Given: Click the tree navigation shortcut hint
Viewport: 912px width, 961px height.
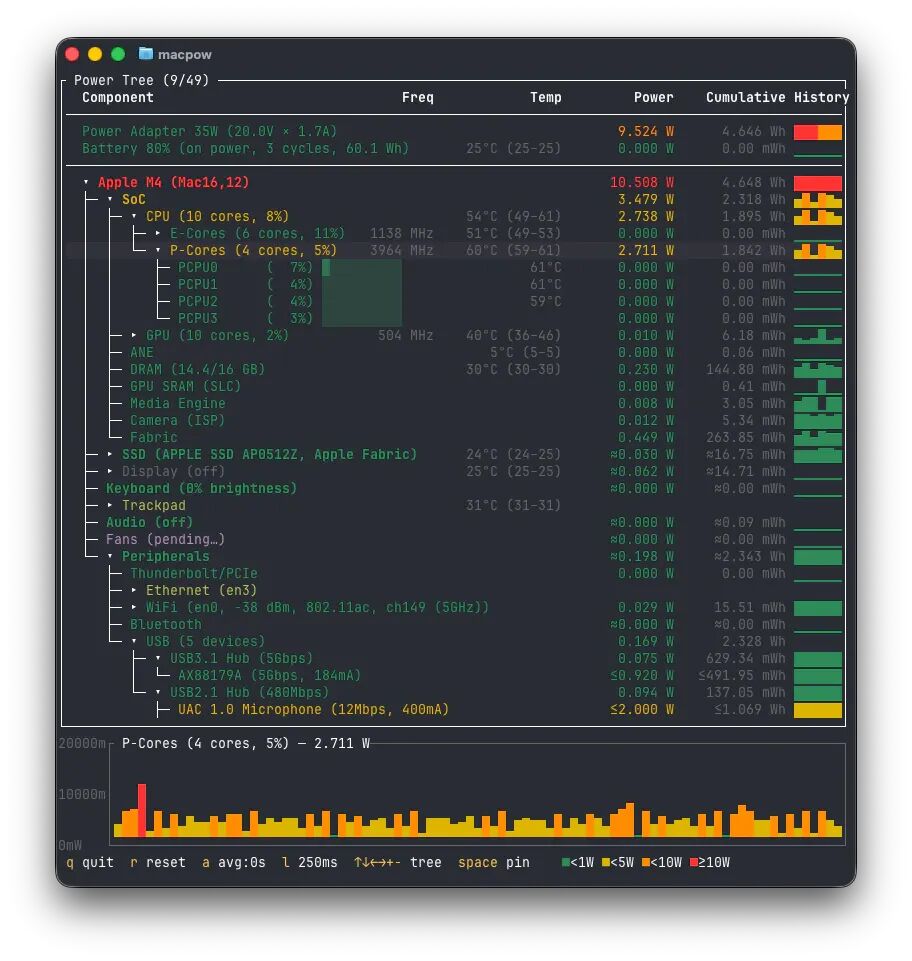Looking at the screenshot, I should pyautogui.click(x=398, y=862).
